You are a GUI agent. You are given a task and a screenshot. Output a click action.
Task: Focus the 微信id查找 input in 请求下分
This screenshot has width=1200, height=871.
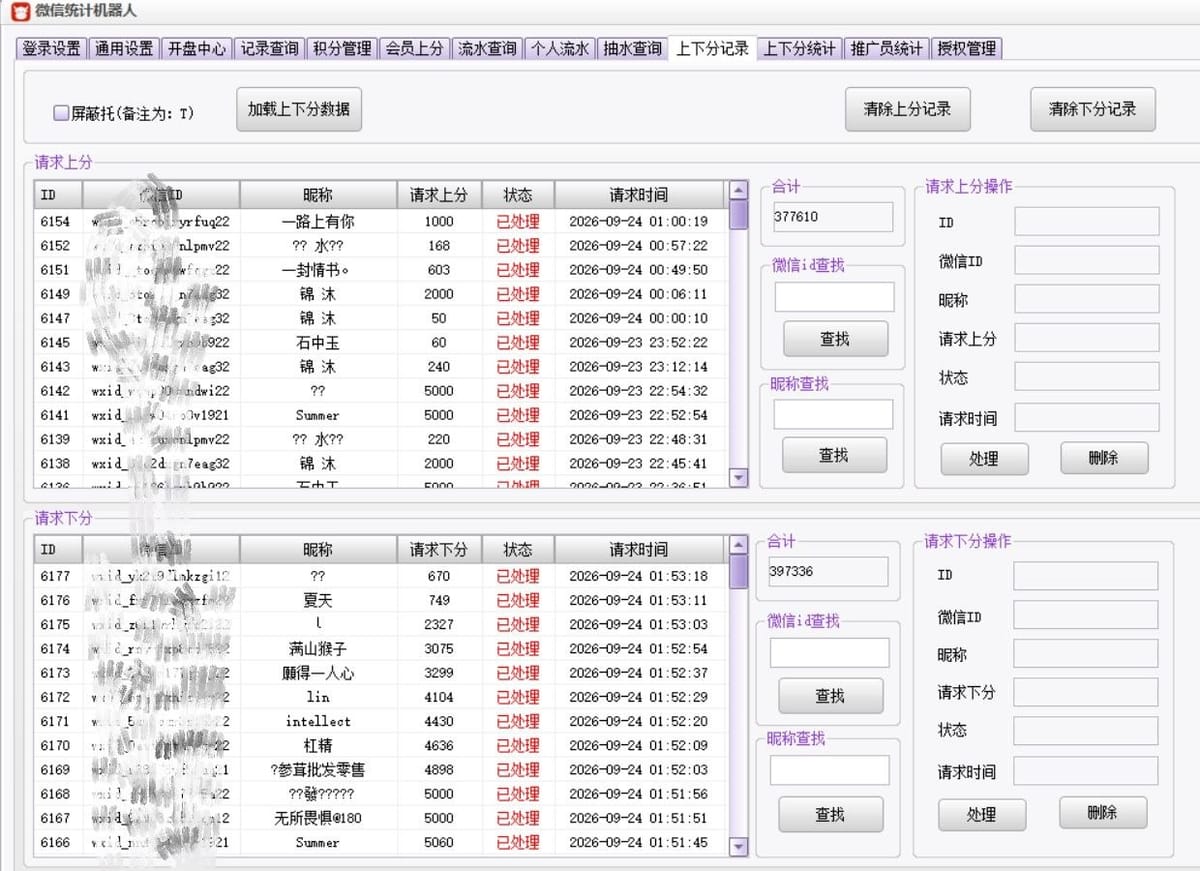pyautogui.click(x=829, y=653)
